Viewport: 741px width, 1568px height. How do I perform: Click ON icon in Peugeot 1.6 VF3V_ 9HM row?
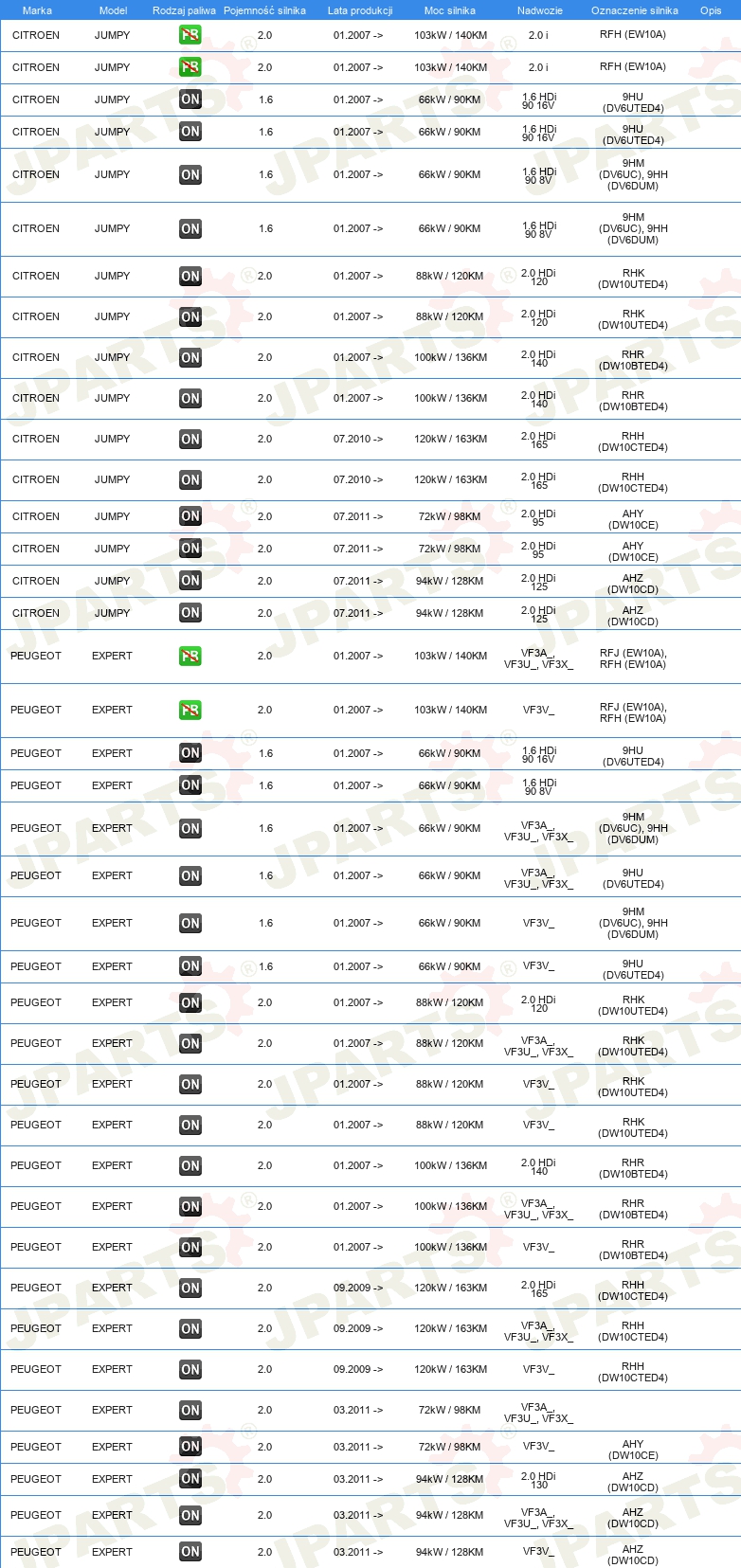click(x=190, y=923)
